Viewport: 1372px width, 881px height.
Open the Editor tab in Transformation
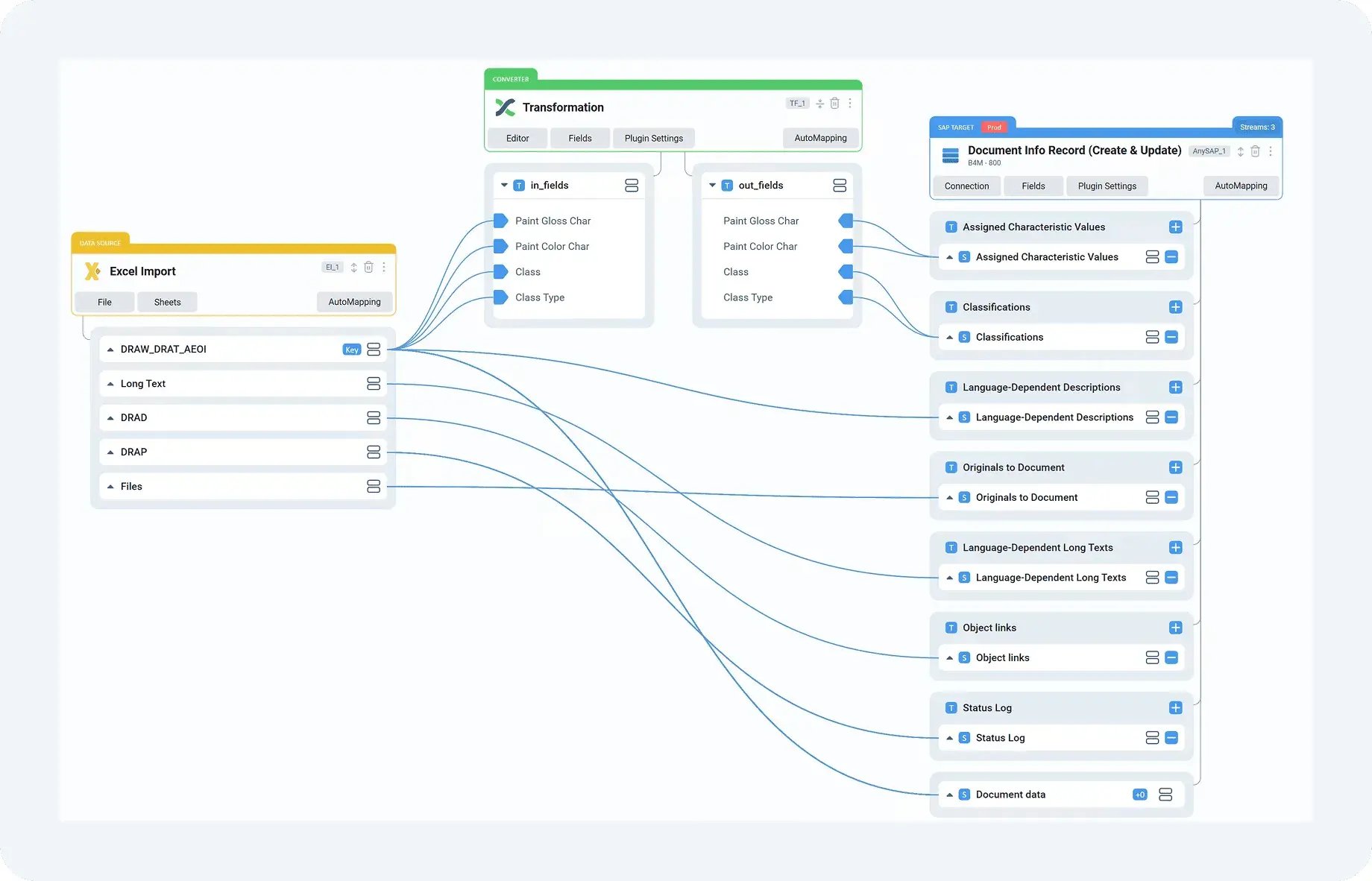517,138
